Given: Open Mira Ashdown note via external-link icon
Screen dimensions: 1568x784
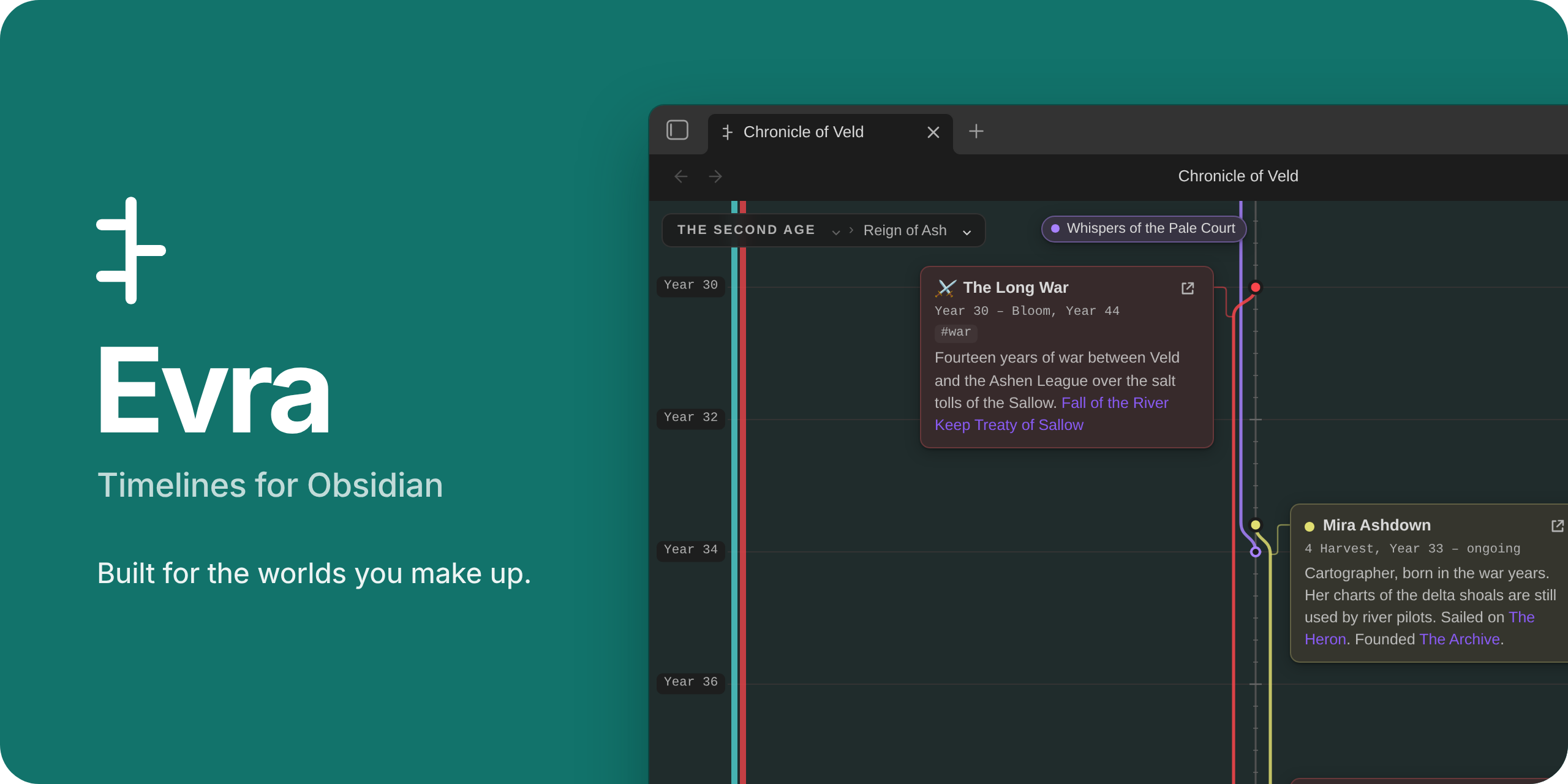Looking at the screenshot, I should pos(1558,526).
